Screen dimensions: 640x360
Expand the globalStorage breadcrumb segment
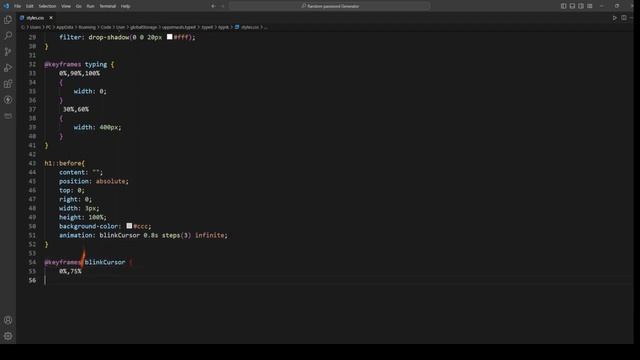[143, 27]
